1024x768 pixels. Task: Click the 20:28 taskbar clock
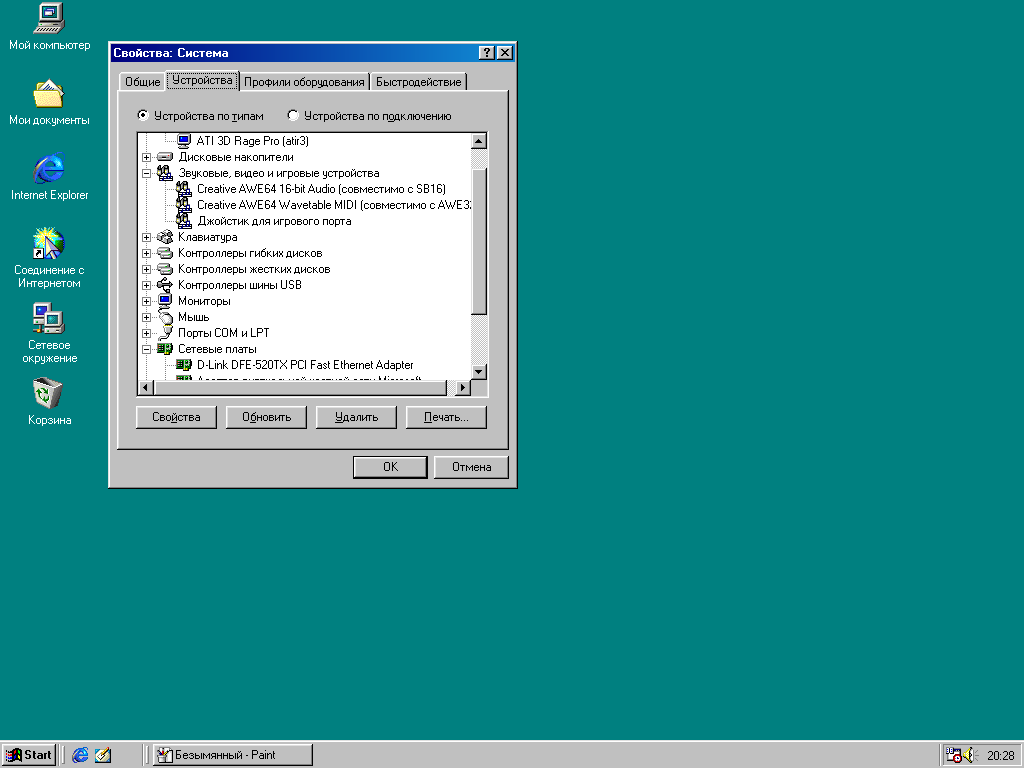pyautogui.click(x=1000, y=756)
